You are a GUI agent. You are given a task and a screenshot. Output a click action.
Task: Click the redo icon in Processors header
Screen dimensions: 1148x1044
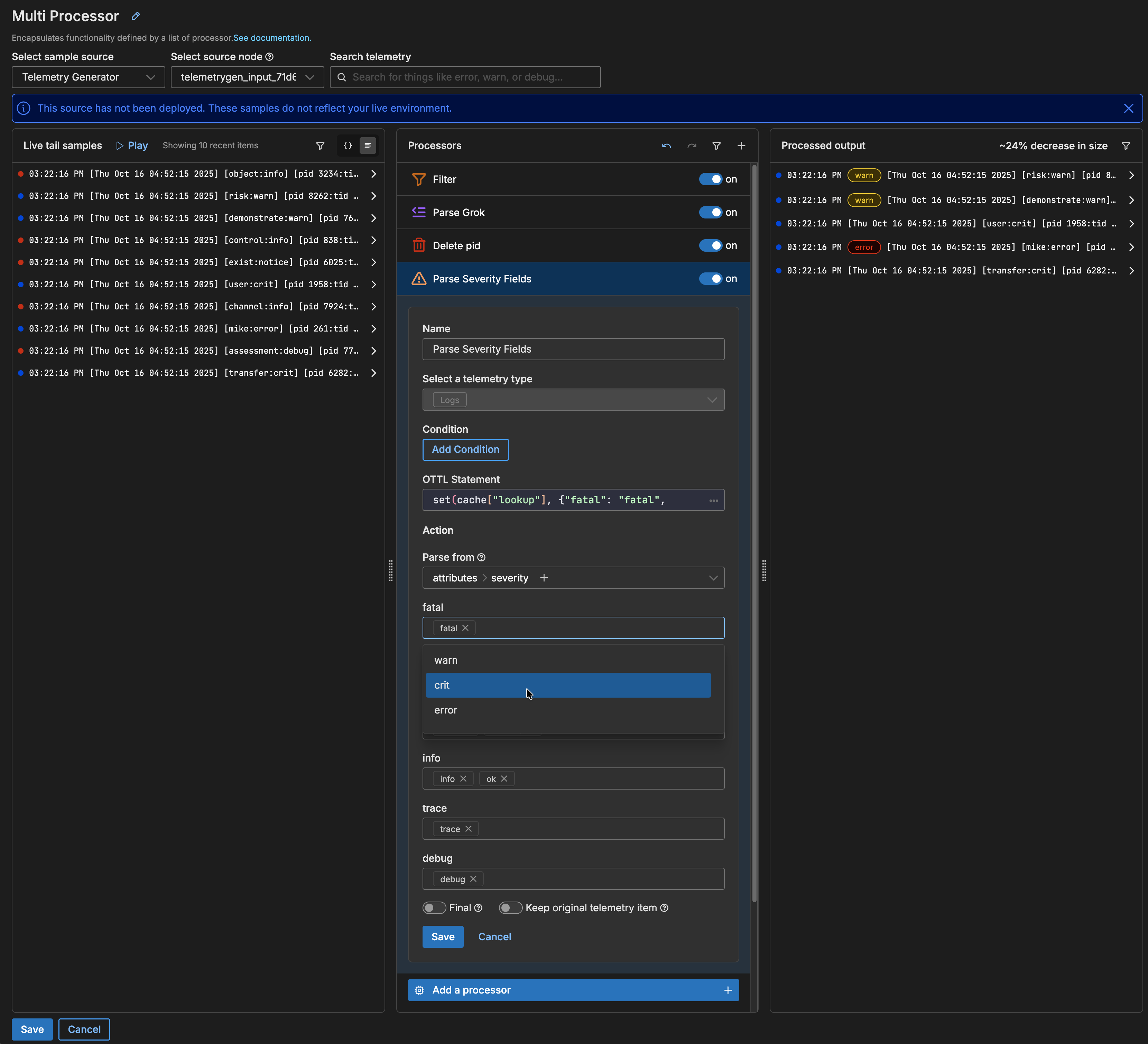tap(691, 146)
